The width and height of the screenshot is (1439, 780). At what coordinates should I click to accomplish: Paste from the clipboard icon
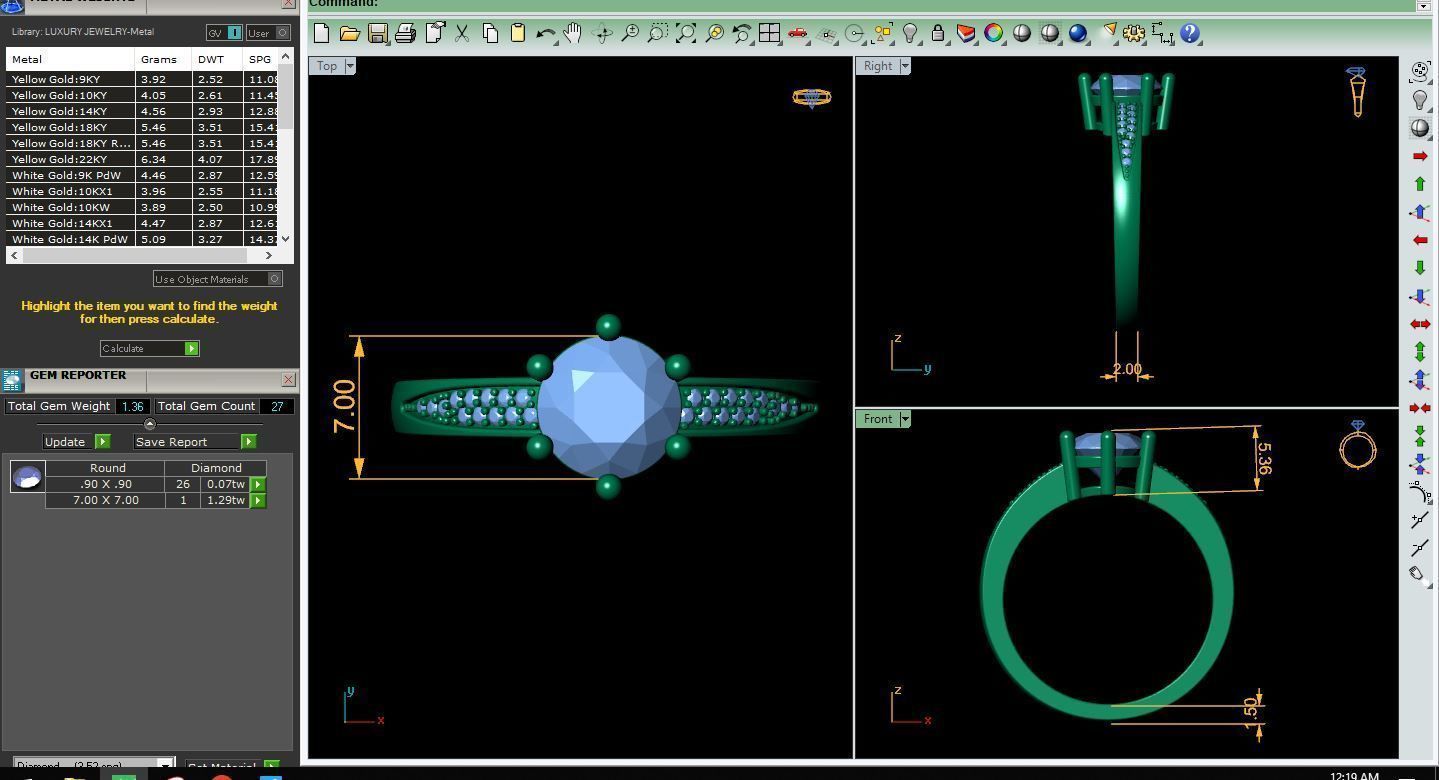click(x=518, y=33)
